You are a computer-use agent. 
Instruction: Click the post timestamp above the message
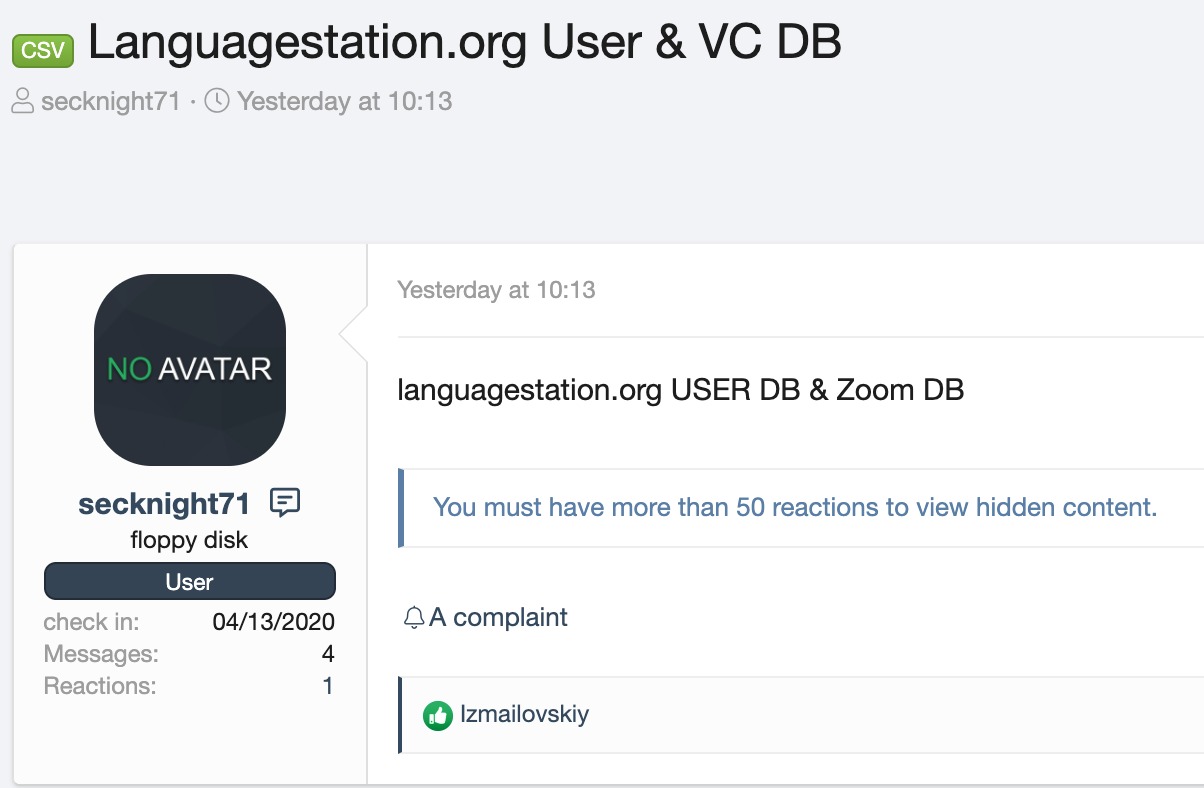[x=496, y=290]
